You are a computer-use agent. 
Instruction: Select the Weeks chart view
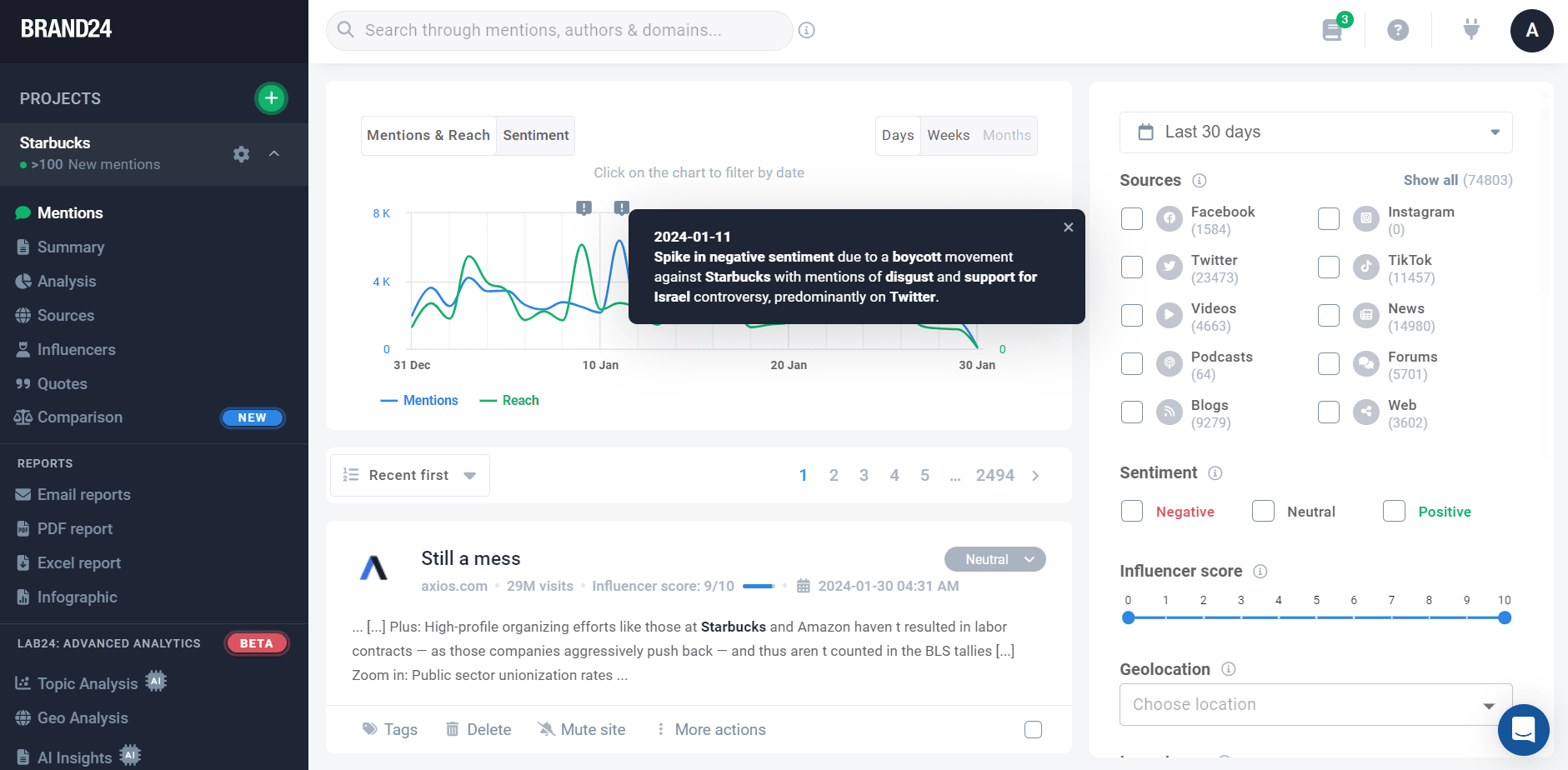point(948,136)
